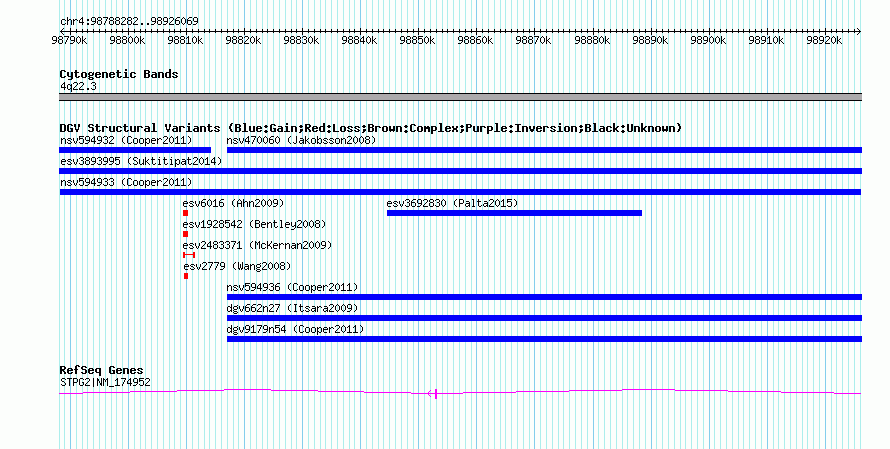Click the gray 4q22.3 cytogenetic band bar
The height and width of the screenshot is (449, 890).
pos(461,97)
